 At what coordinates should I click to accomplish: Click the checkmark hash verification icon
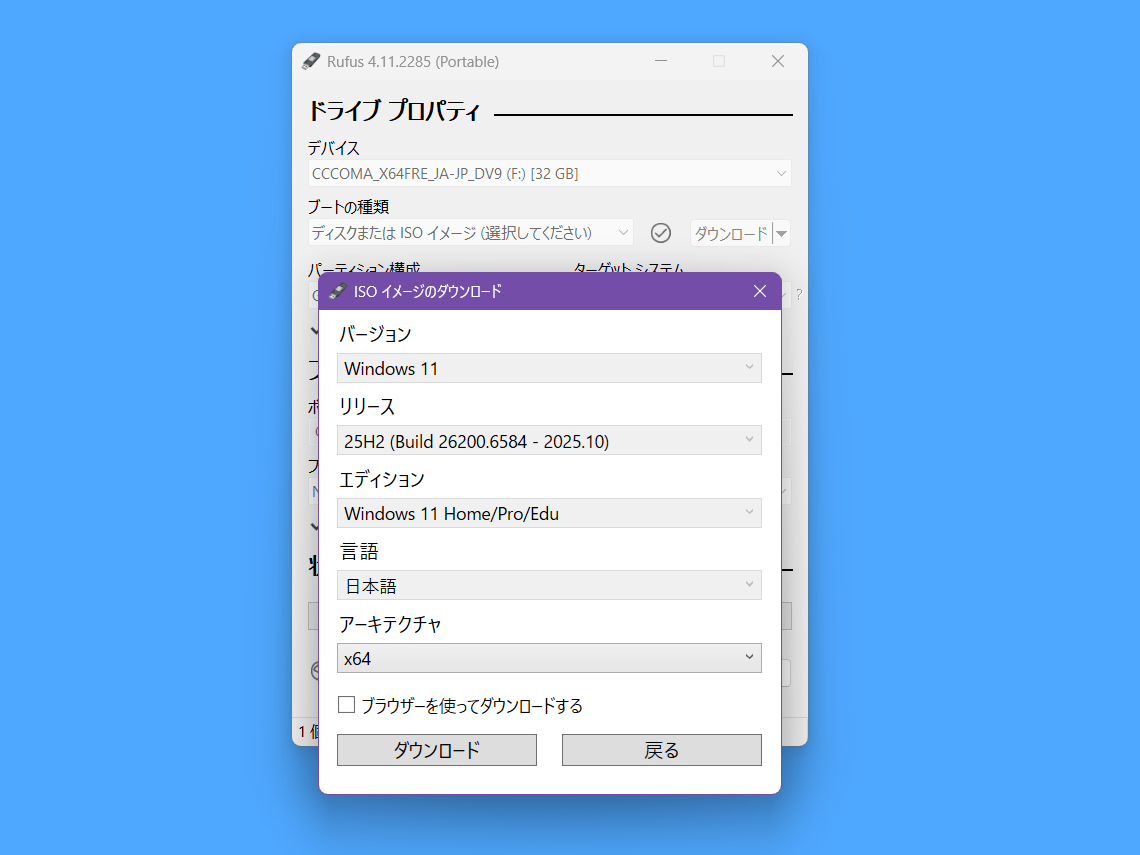coord(660,233)
